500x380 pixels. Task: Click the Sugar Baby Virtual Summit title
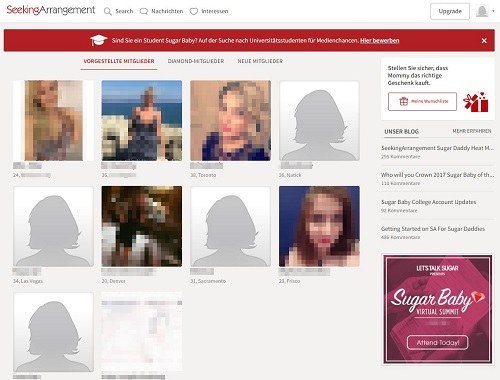437,302
